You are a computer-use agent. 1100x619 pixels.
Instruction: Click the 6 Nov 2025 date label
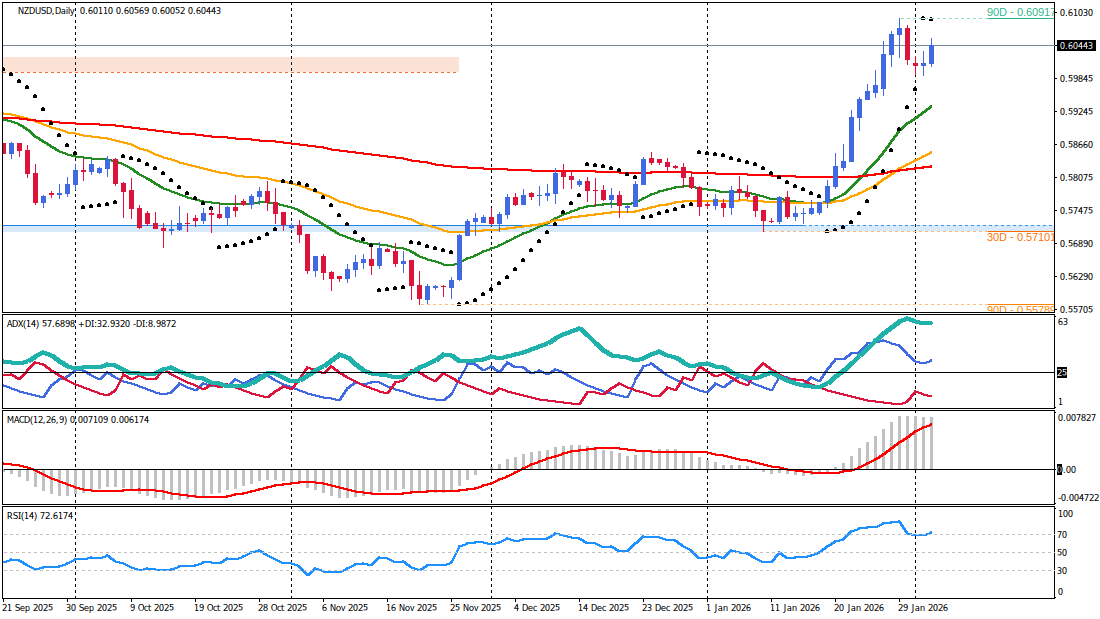344,608
